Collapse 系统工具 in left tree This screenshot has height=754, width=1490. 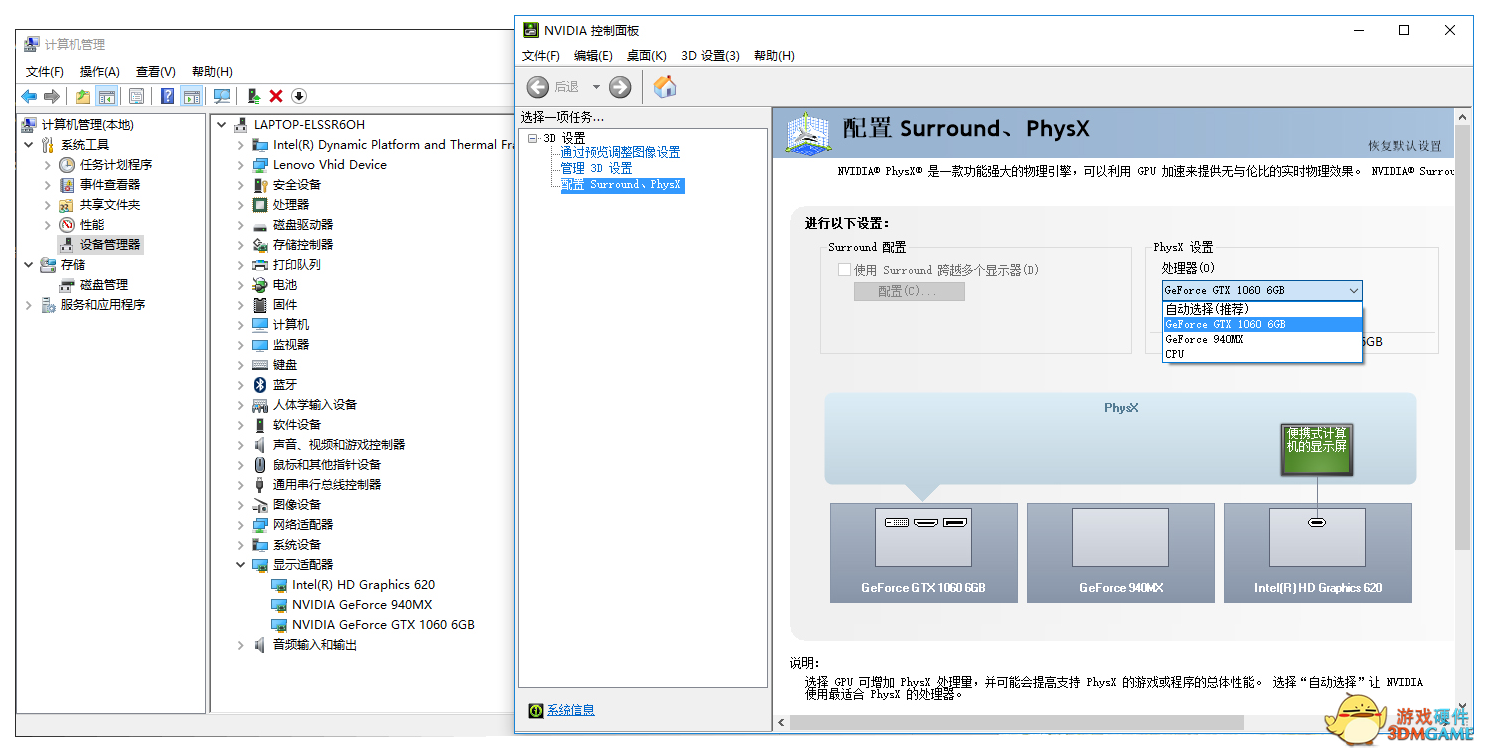[x=29, y=145]
